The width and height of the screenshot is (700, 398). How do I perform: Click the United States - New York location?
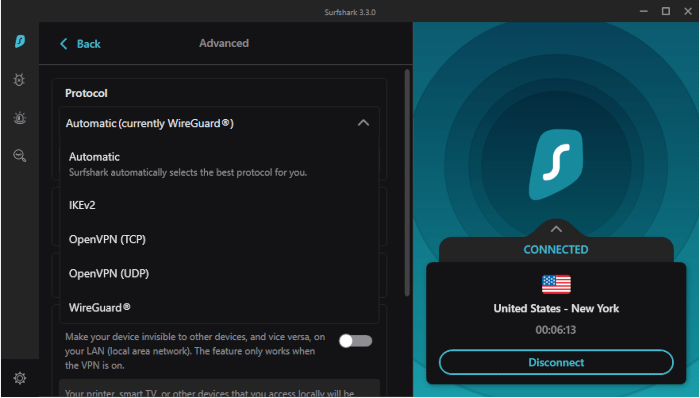[556, 309]
